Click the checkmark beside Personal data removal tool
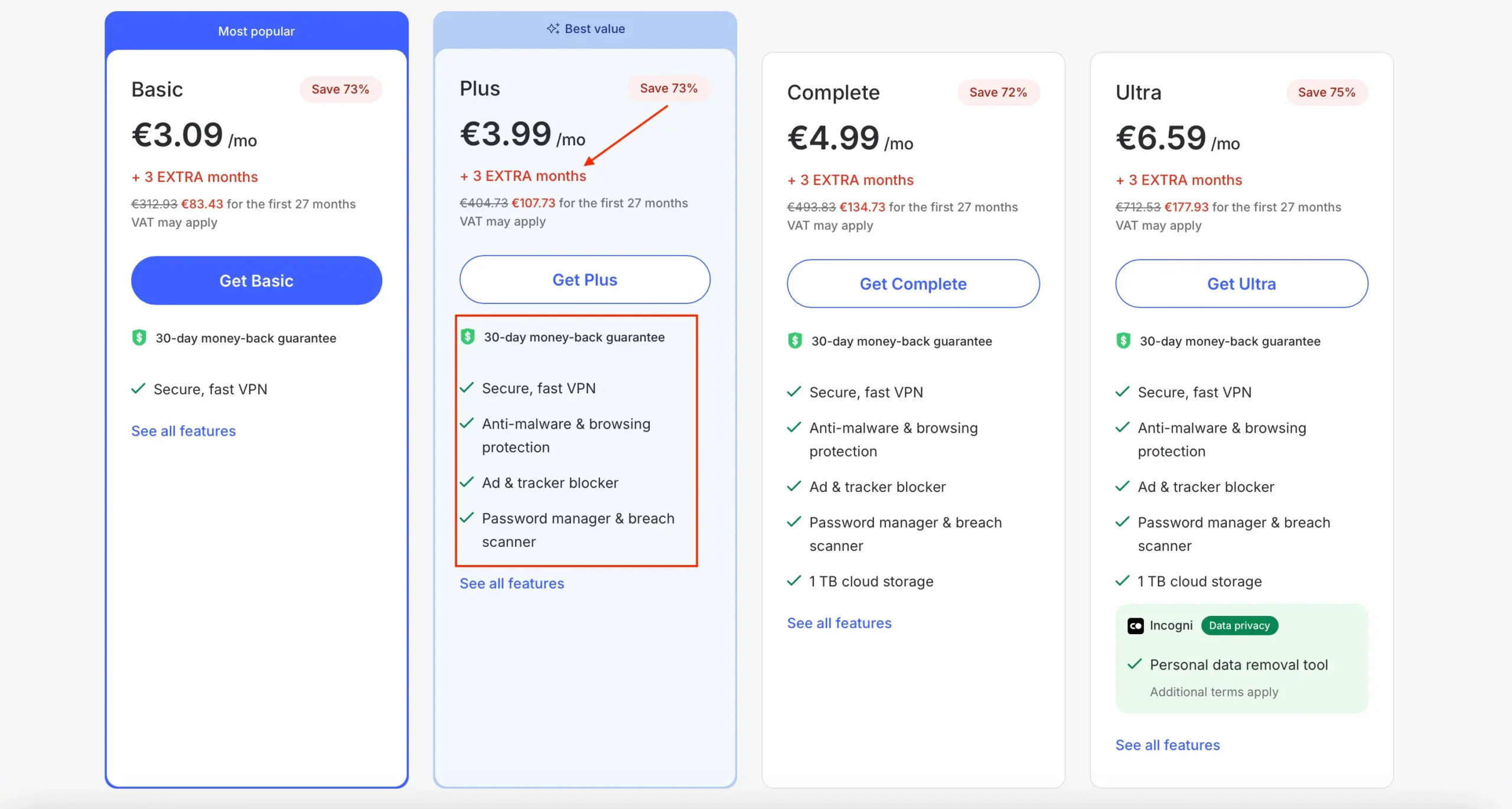Image resolution: width=1512 pixels, height=809 pixels. click(x=1134, y=664)
